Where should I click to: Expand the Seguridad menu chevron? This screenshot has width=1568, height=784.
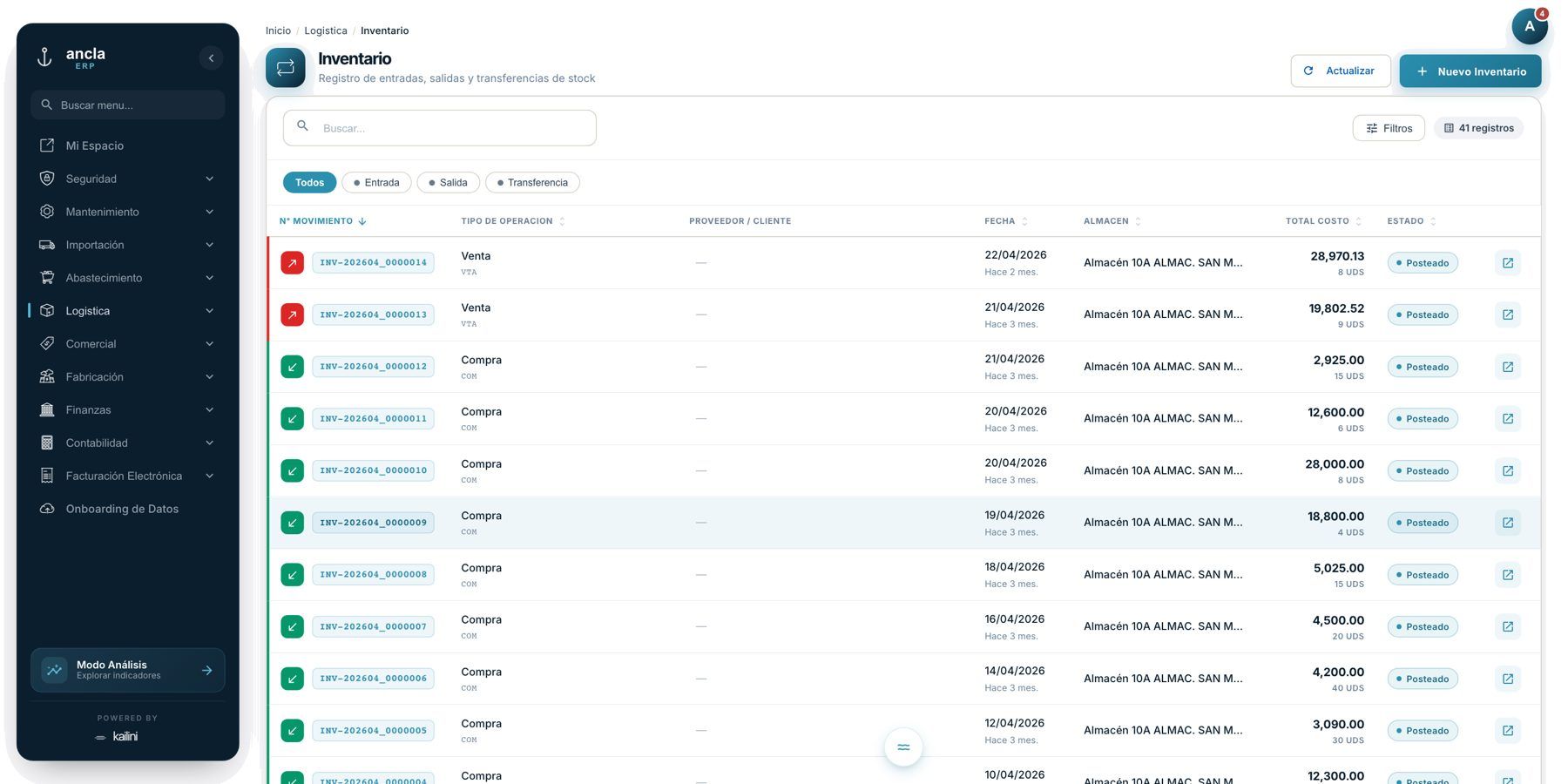point(209,179)
